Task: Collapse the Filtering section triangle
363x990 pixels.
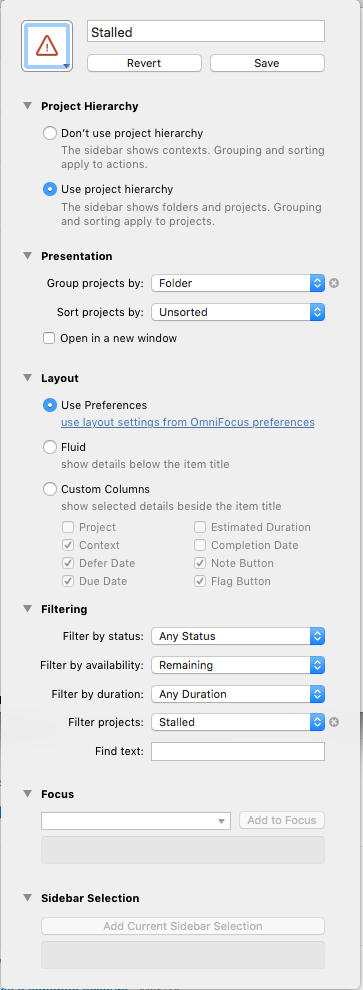Action: point(27,609)
